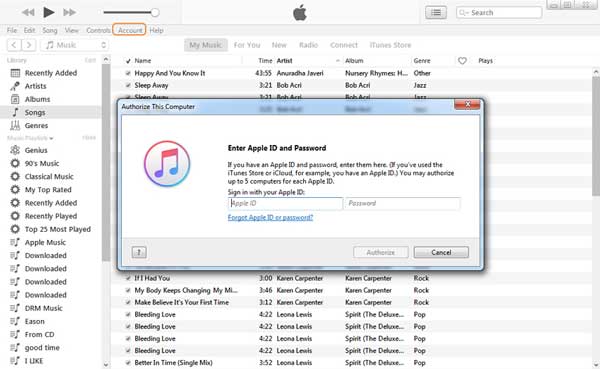This screenshot has width=600, height=369.
Task: Uncheck Better In Time (Single Mix)
Action: (x=128, y=362)
